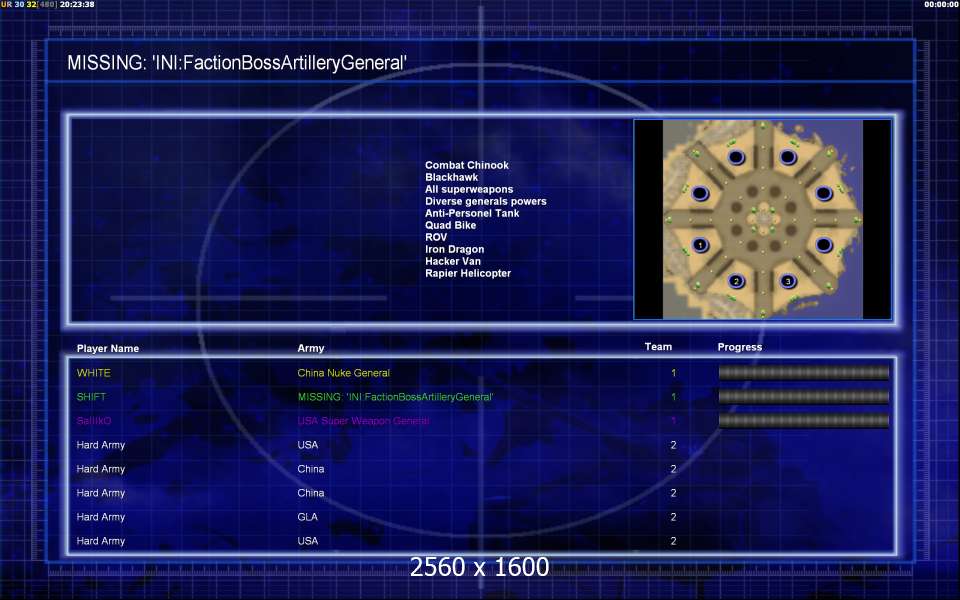This screenshot has height=600, width=960.
Task: Click Hacker Van in feature list
Action: 453,261
